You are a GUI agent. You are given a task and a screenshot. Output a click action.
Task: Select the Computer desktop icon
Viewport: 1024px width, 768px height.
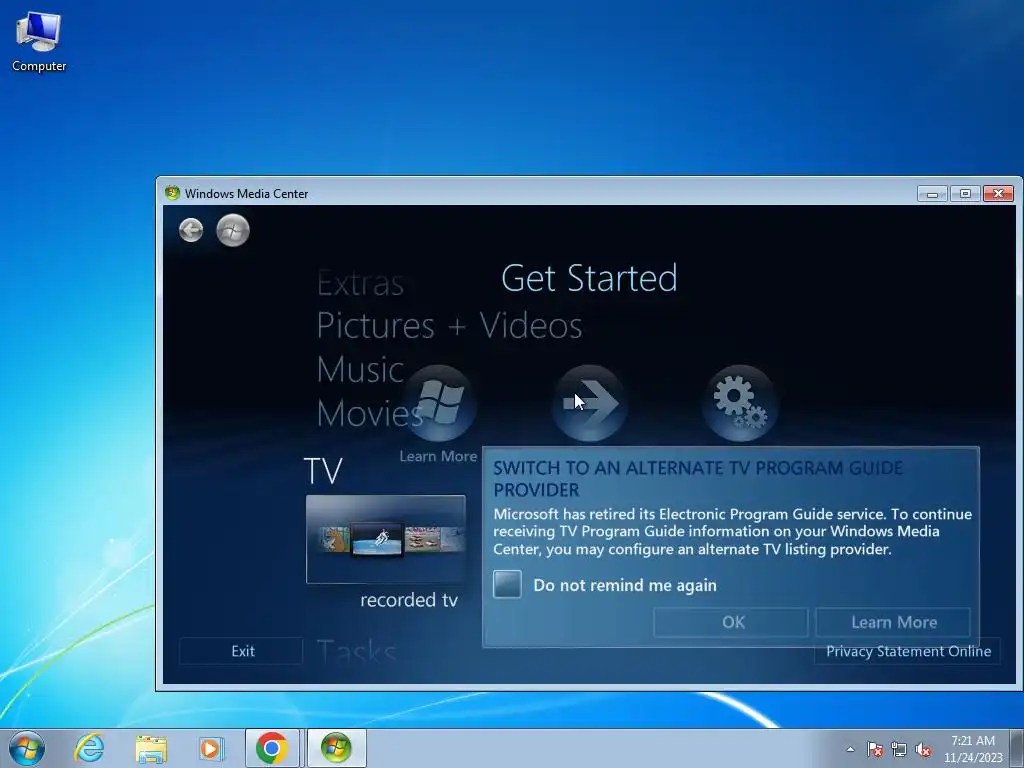39,40
